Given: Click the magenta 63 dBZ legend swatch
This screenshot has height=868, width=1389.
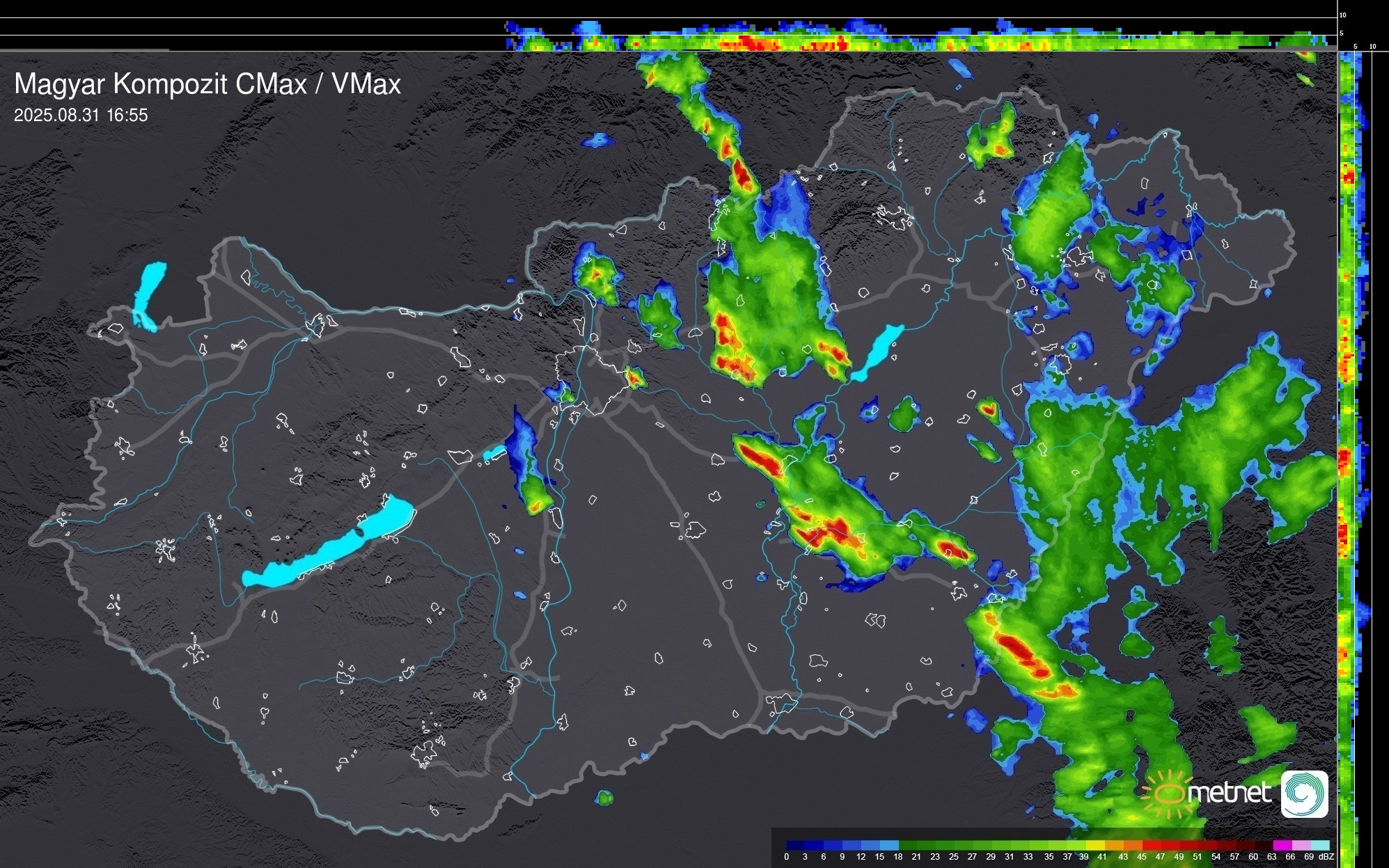Looking at the screenshot, I should (1282, 845).
